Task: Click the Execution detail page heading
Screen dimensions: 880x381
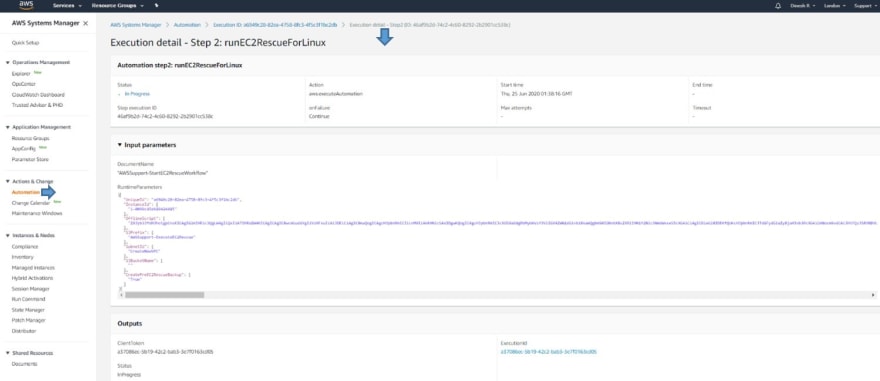Action: point(218,43)
